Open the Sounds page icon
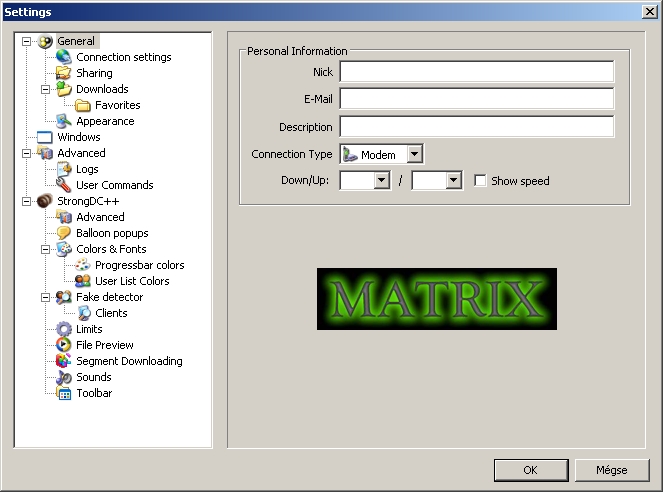663x492 pixels. [64, 377]
